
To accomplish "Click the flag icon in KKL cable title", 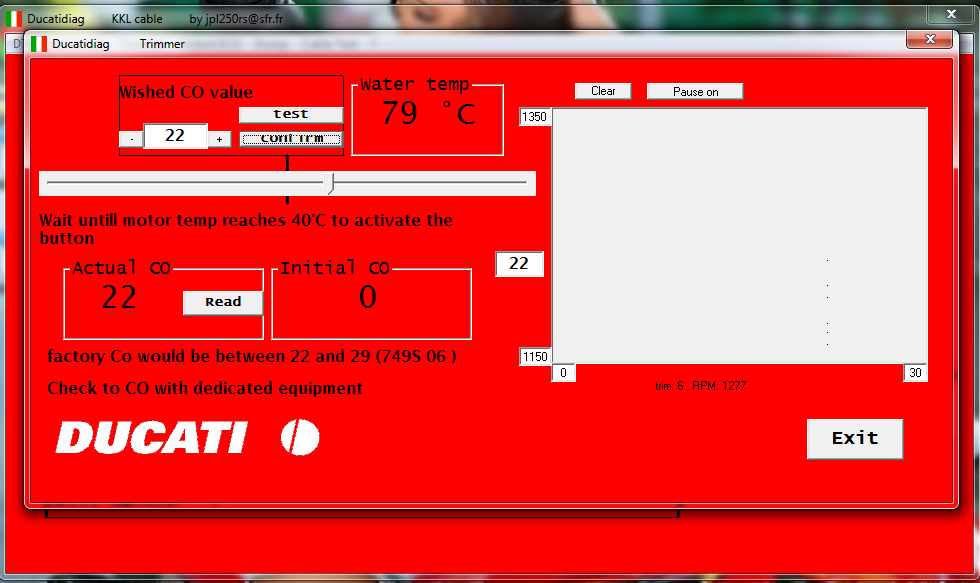I will click(x=14, y=19).
